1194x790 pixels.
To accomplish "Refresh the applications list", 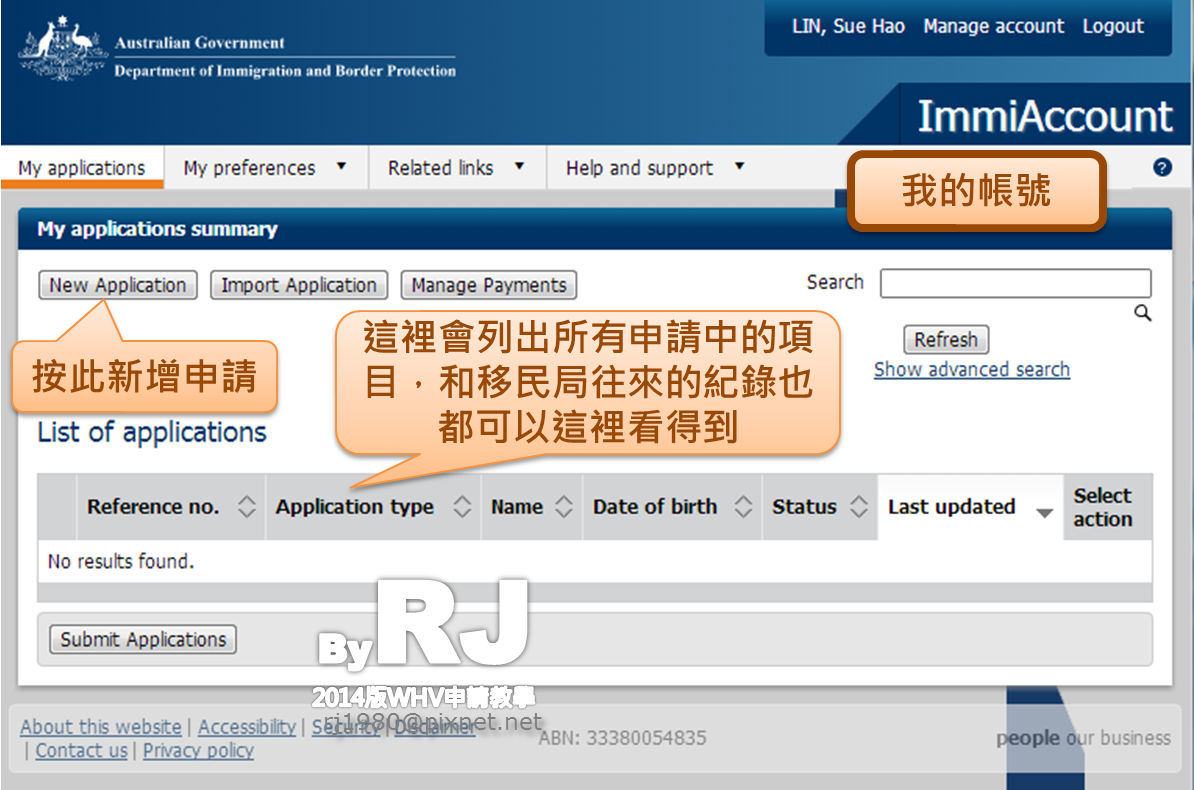I will pos(946,339).
